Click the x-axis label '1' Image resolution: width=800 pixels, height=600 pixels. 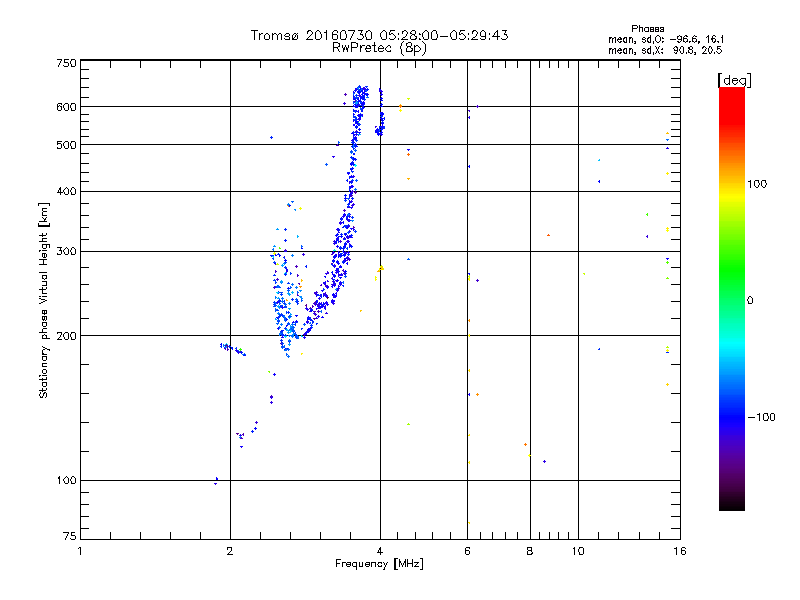coord(80,551)
